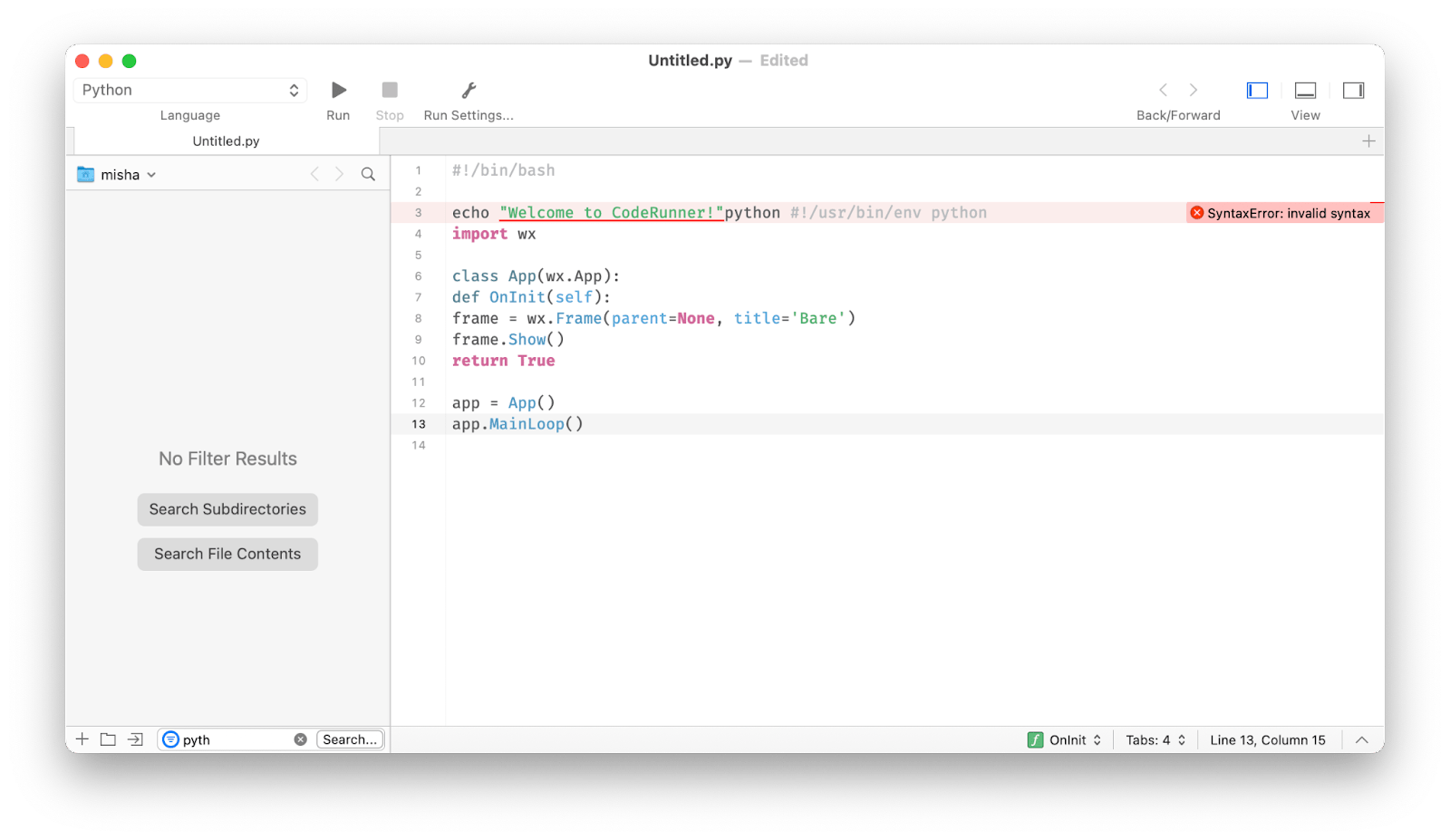Click Search Subdirectories
The height and width of the screenshot is (840, 1450).
(x=227, y=509)
